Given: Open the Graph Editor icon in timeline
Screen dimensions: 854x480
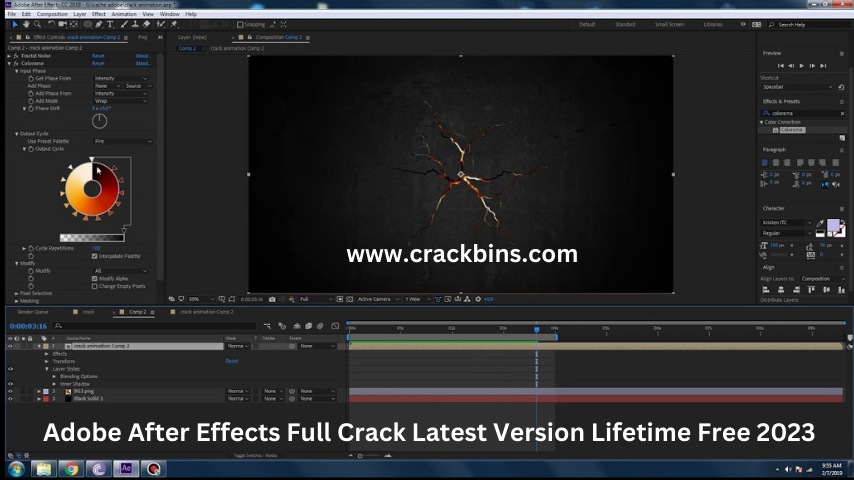Looking at the screenshot, I should click(x=335, y=326).
